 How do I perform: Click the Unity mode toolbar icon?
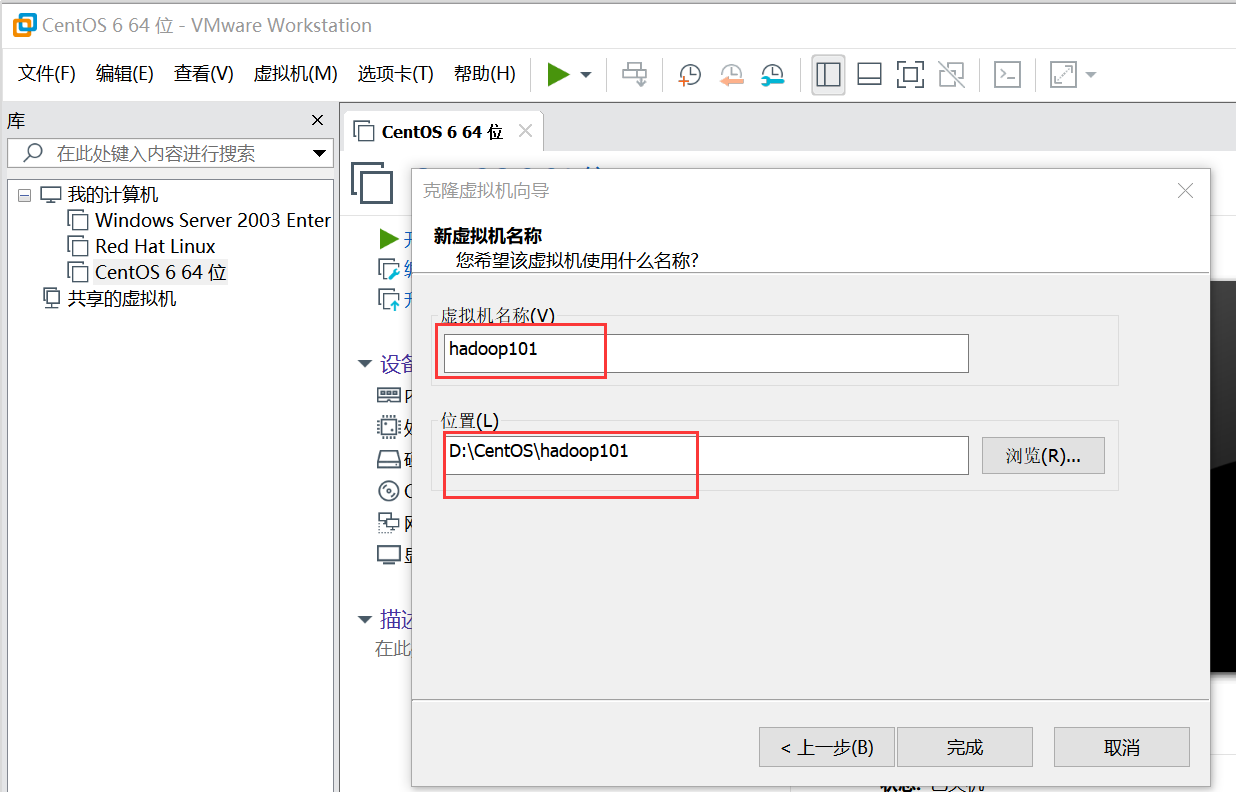(x=951, y=74)
